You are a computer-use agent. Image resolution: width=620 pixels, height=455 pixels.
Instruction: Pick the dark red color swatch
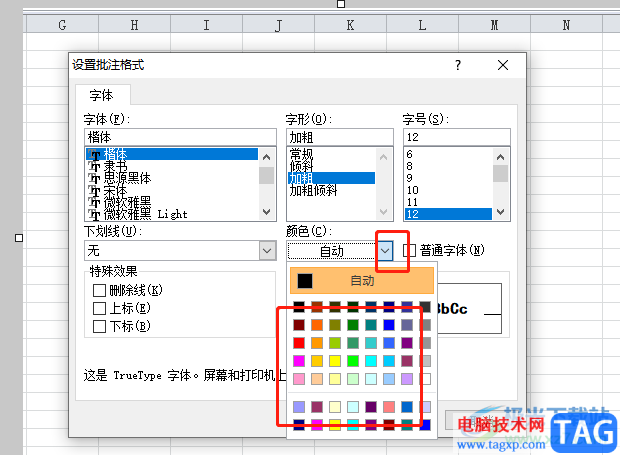pyautogui.click(x=299, y=325)
